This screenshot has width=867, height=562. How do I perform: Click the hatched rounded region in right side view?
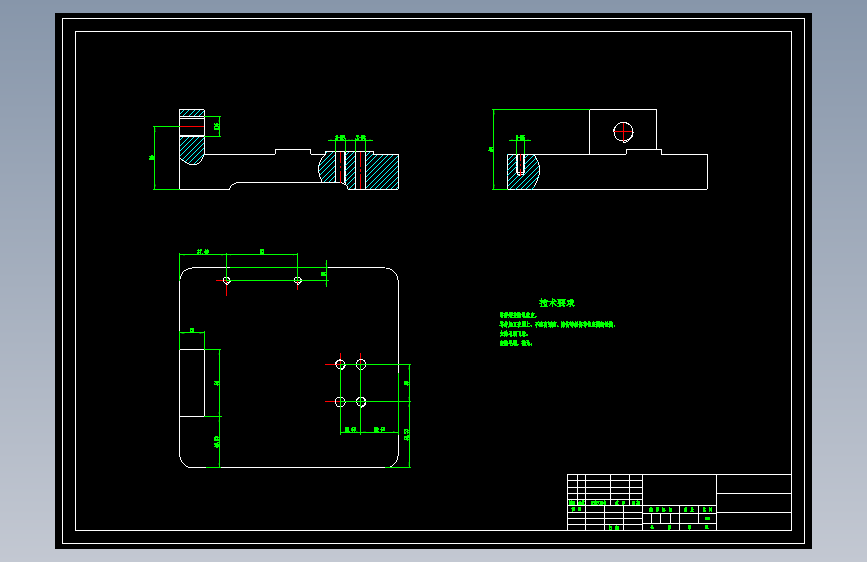(523, 172)
